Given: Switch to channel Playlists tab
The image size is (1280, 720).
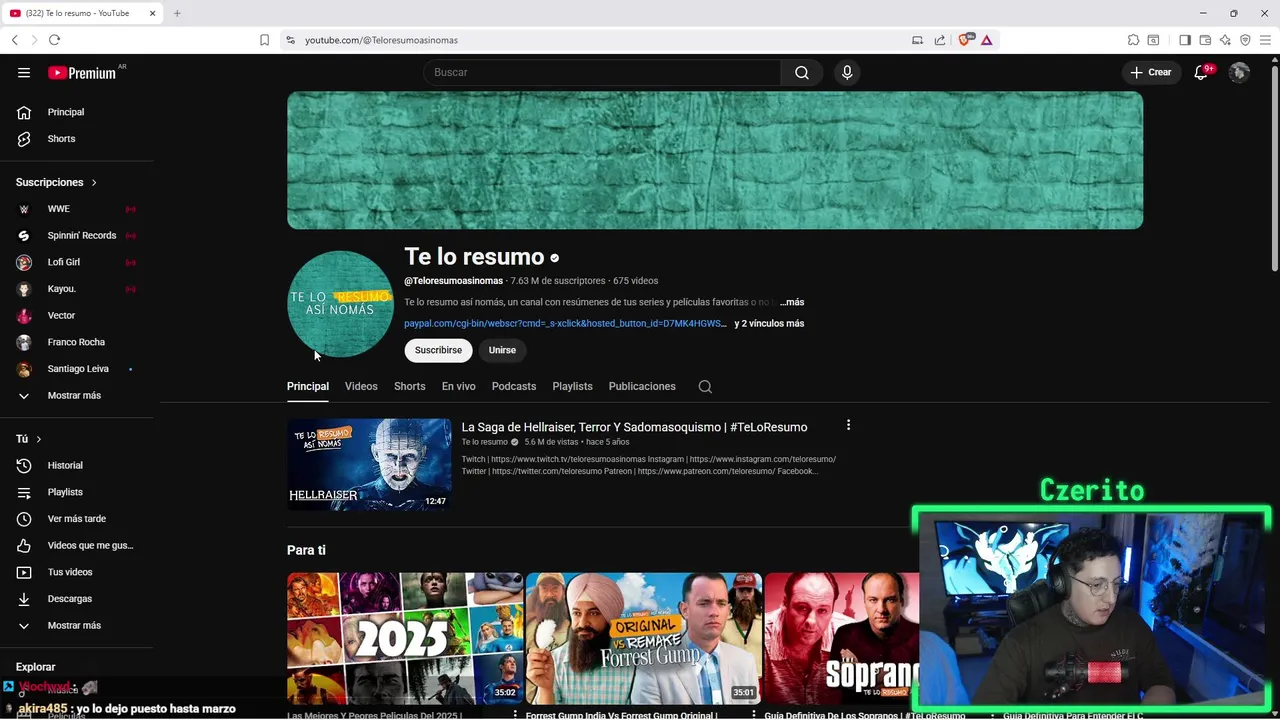Looking at the screenshot, I should pyautogui.click(x=572, y=386).
